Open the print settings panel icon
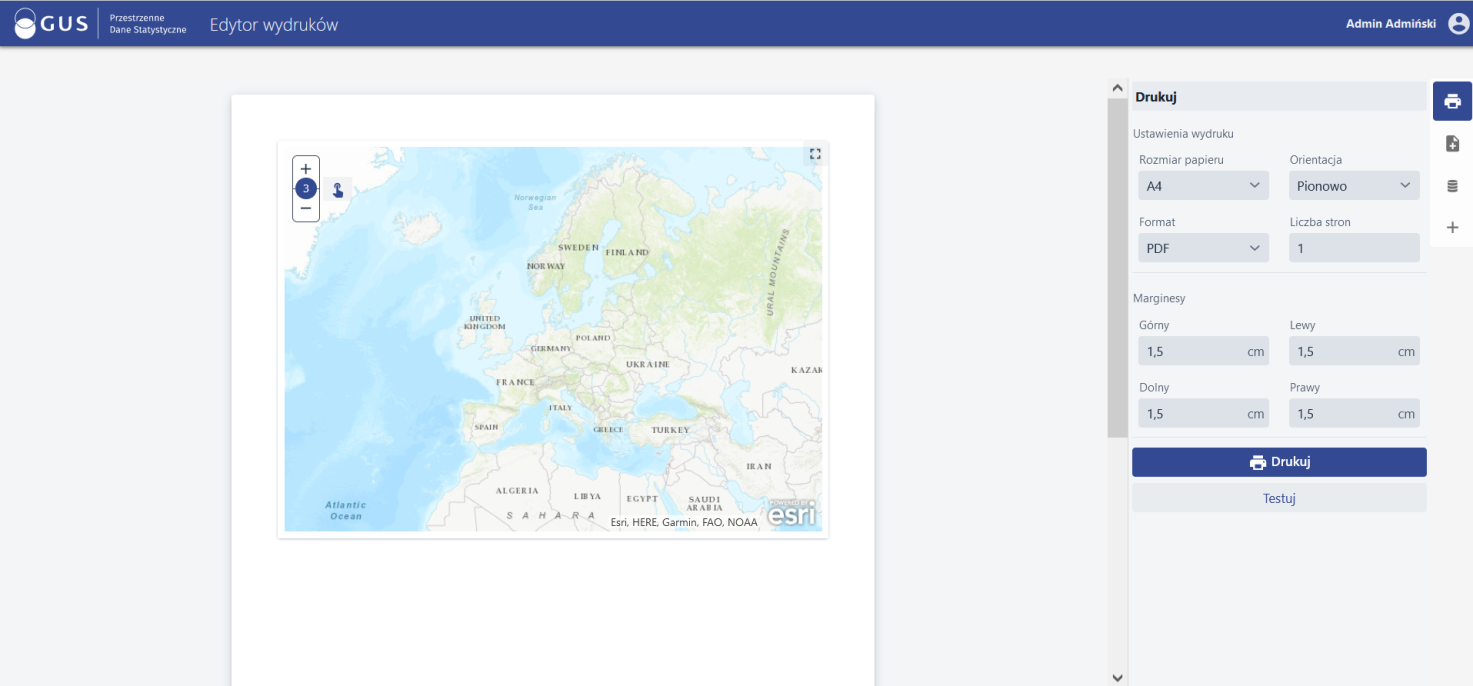 pos(1452,101)
